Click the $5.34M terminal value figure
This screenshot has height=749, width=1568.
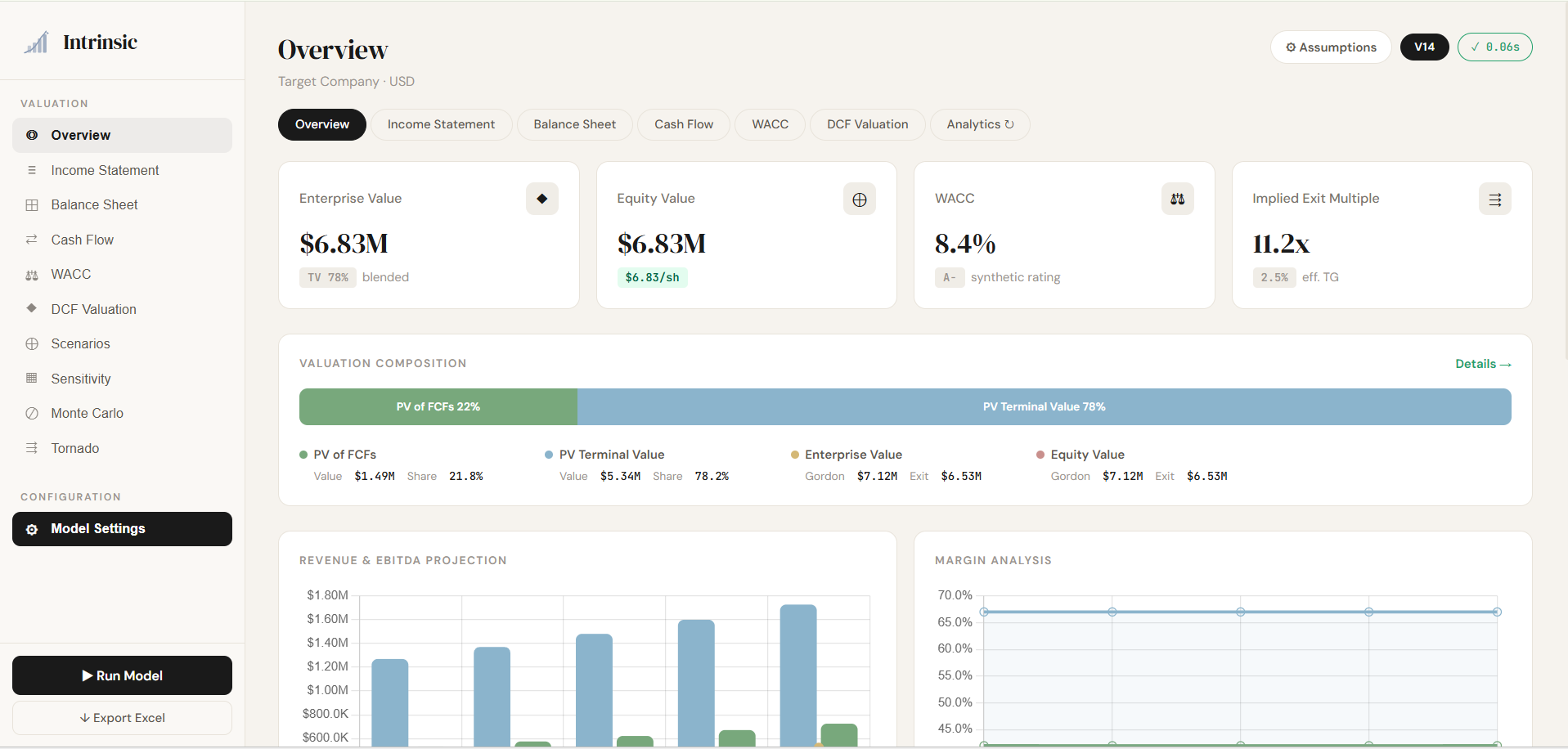pos(620,476)
